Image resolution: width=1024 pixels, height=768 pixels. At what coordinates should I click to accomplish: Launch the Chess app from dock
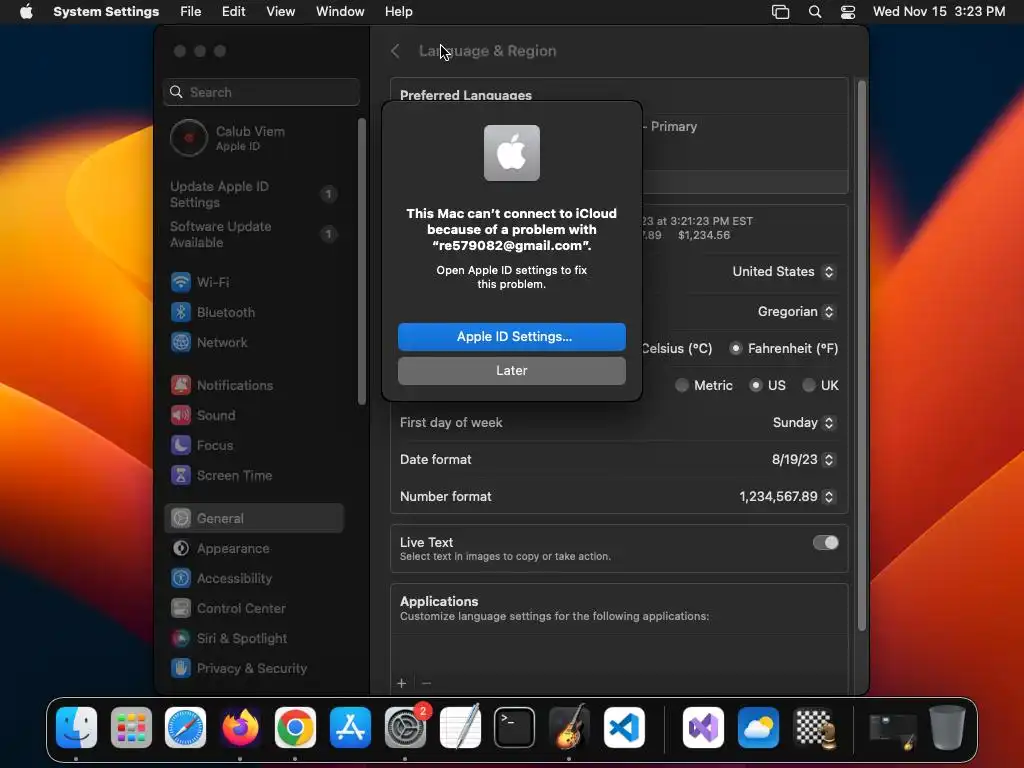click(814, 727)
